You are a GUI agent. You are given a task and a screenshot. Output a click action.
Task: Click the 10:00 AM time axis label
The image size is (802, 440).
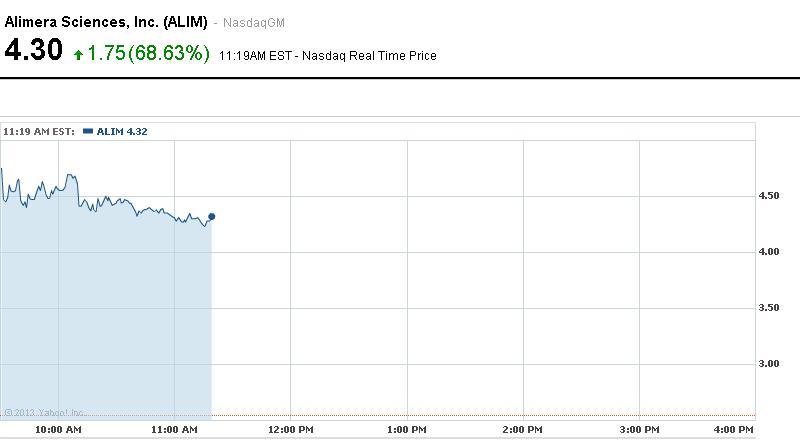click(x=58, y=430)
